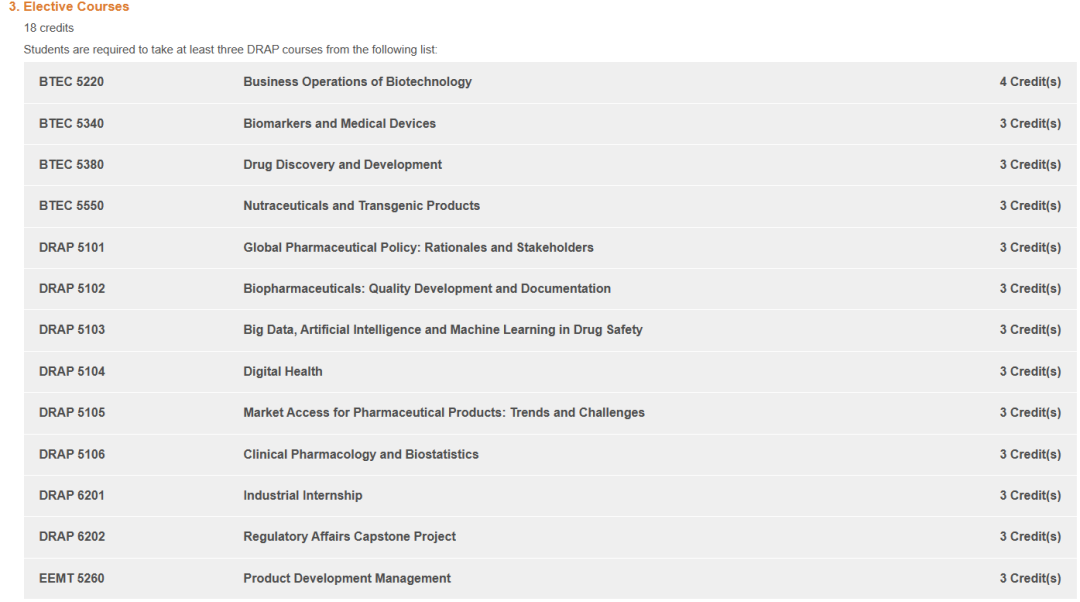Screen dimensions: 1080x602
Task: Click Market Access for Pharmaceutical Products
Action: point(443,413)
